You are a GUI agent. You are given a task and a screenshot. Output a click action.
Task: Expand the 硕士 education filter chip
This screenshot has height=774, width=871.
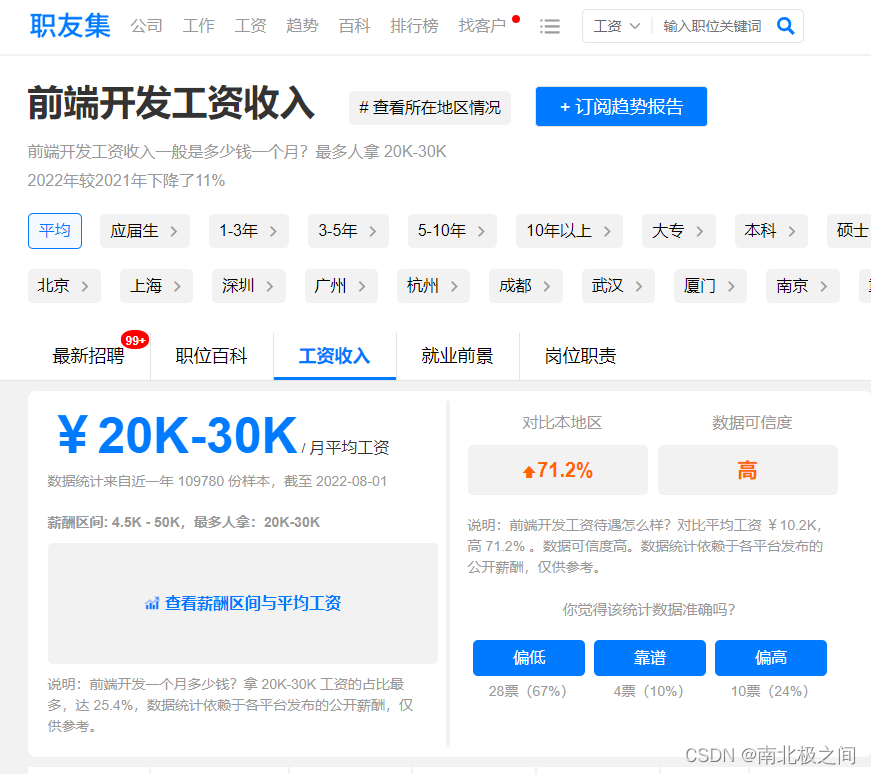pyautogui.click(x=851, y=230)
